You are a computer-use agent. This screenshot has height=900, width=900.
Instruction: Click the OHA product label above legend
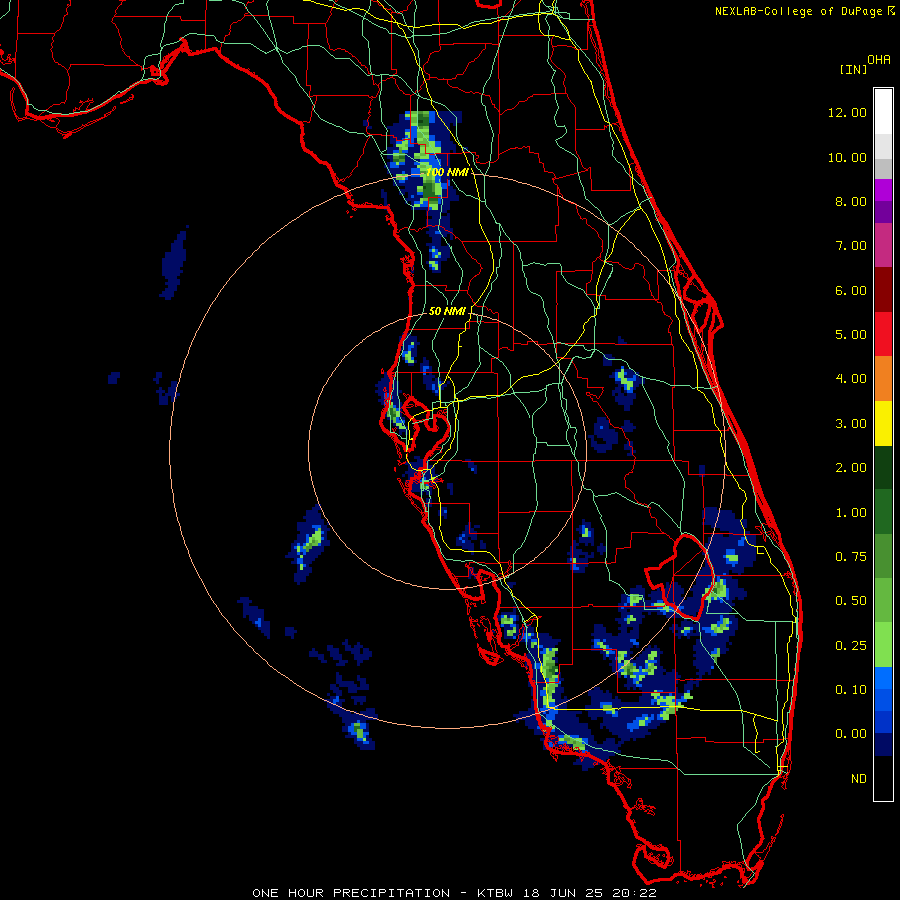click(879, 60)
